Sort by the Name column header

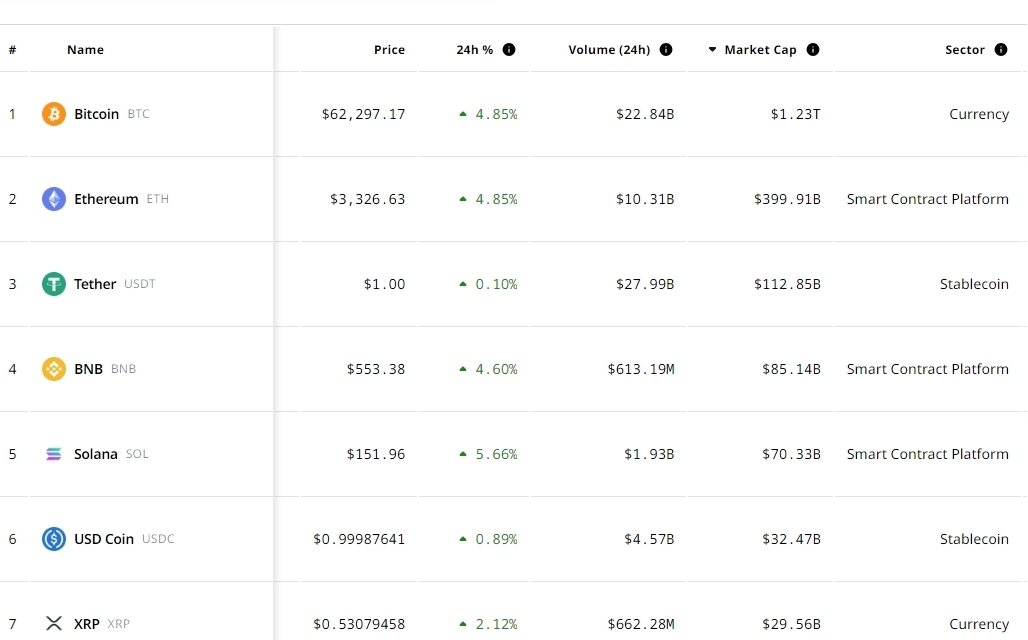85,50
